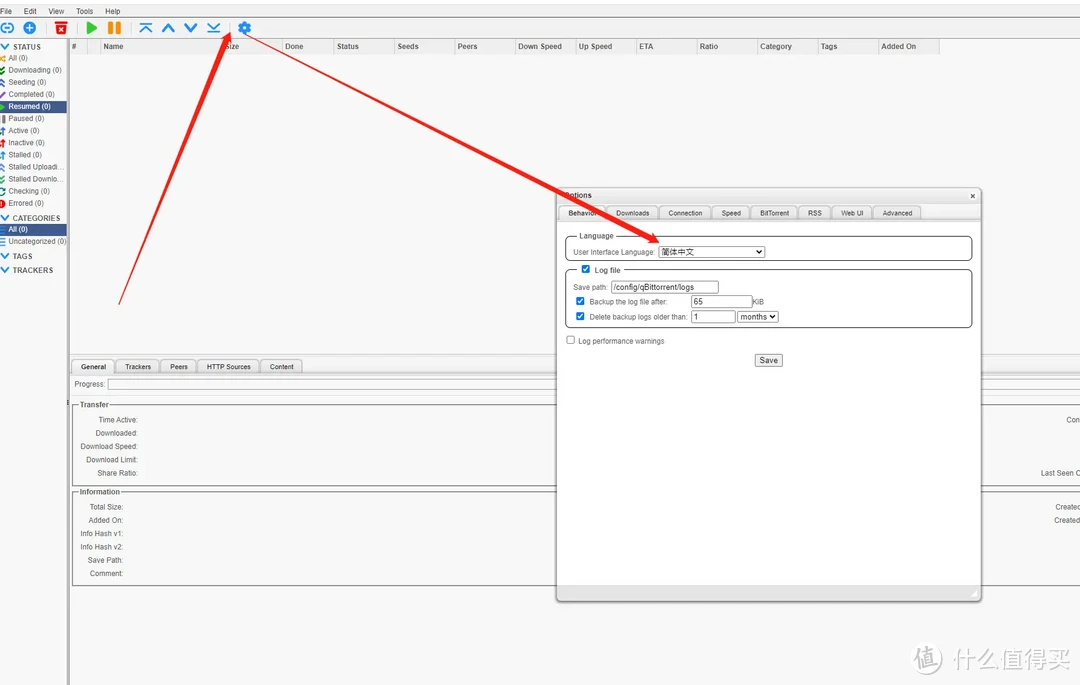Open the months unit dropdown

click(757, 317)
